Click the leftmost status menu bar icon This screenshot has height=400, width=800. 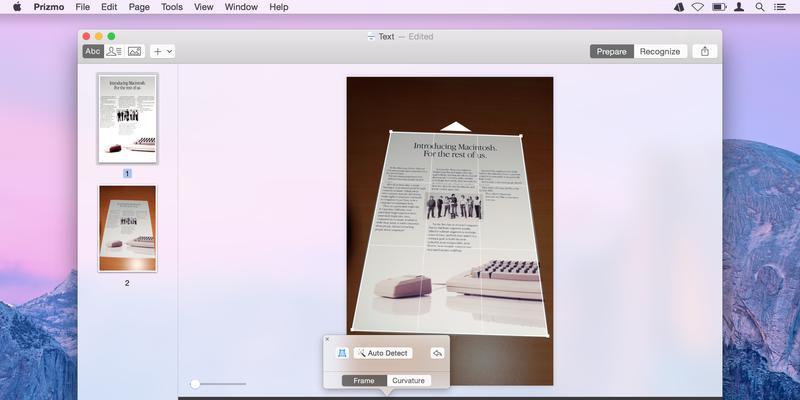click(x=679, y=7)
